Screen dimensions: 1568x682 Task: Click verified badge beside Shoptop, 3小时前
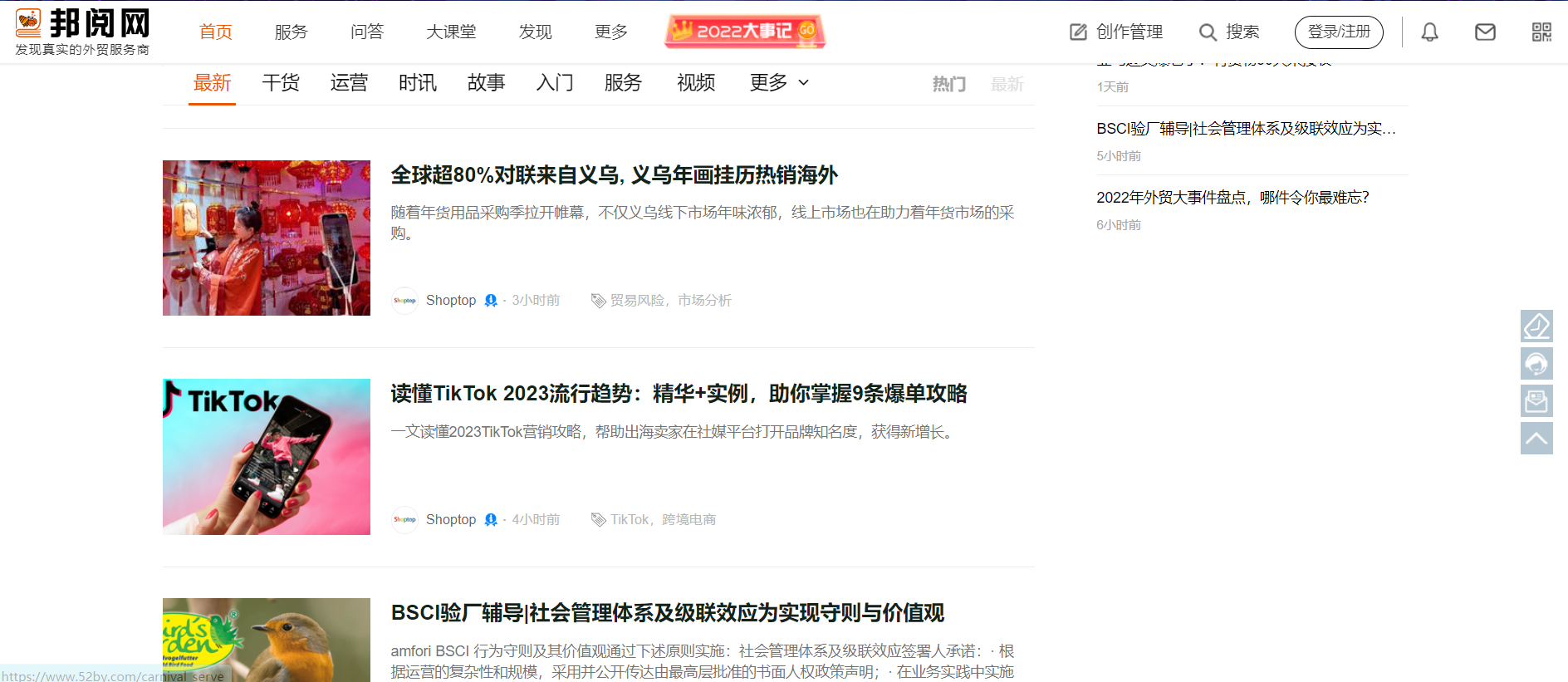pos(491,300)
